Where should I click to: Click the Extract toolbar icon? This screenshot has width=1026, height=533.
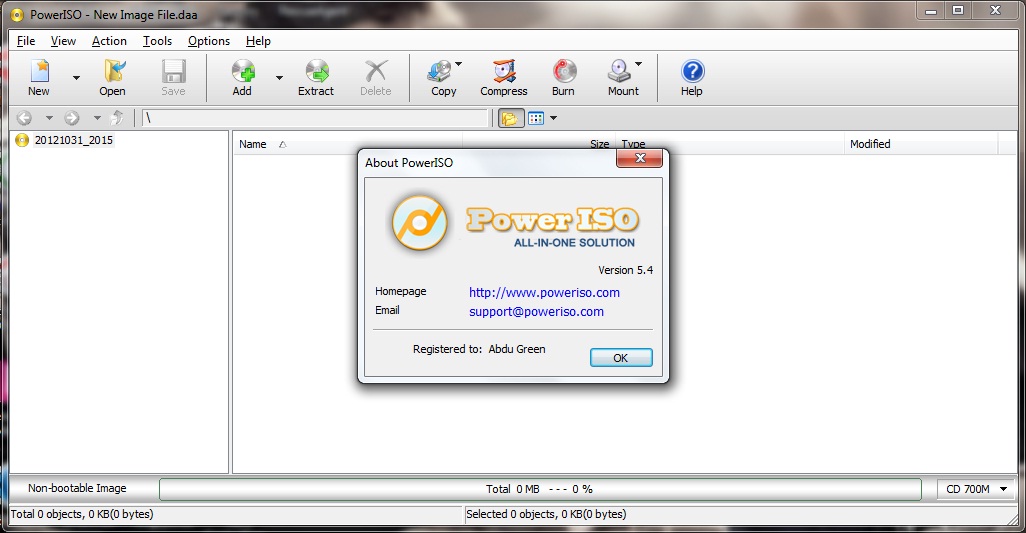[x=317, y=71]
